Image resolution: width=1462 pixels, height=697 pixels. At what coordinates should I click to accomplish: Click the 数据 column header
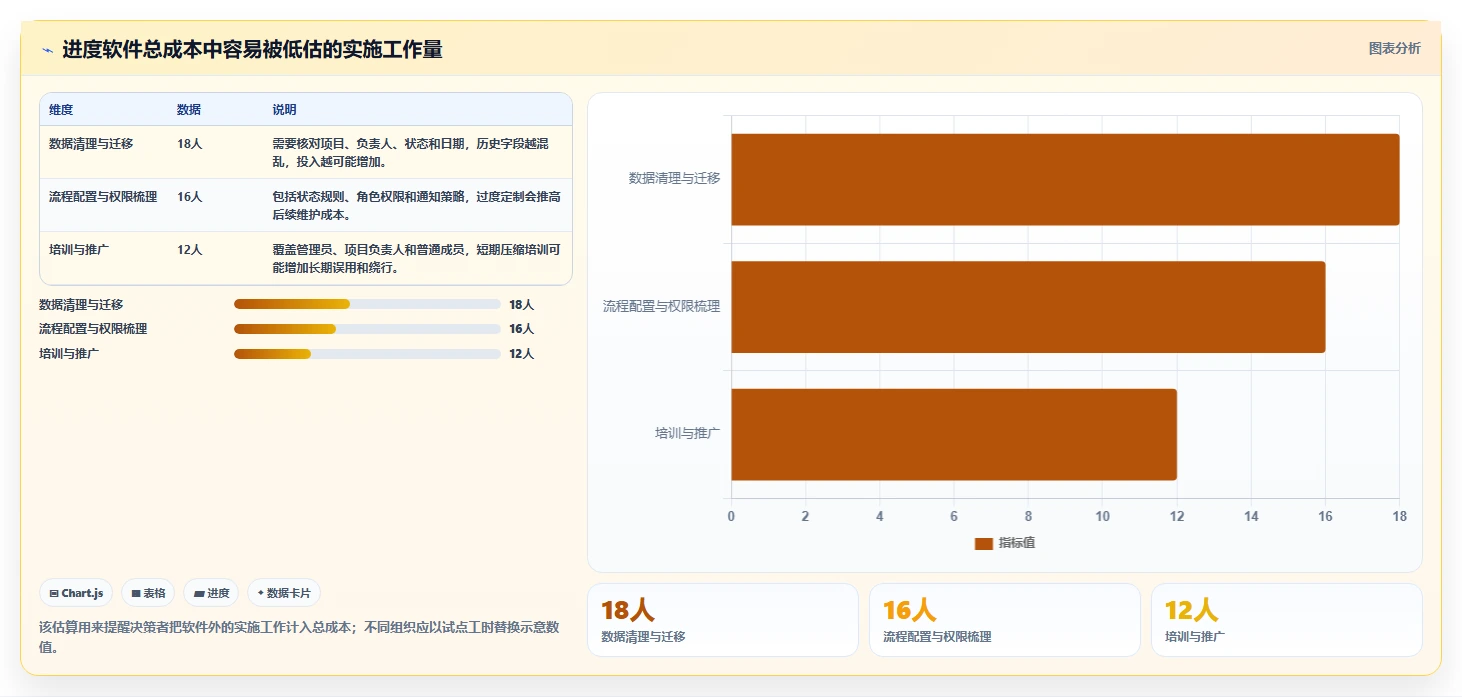(189, 110)
